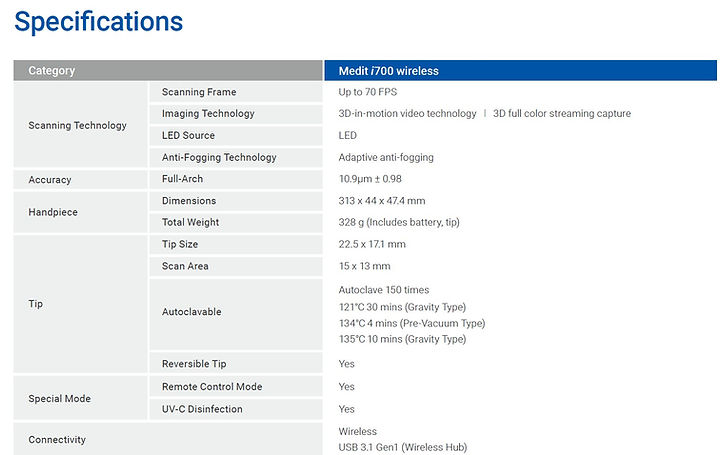Click 313 x 44 x 47.4 mm value
Image resolution: width=720 pixels, height=455 pixels.
point(382,201)
